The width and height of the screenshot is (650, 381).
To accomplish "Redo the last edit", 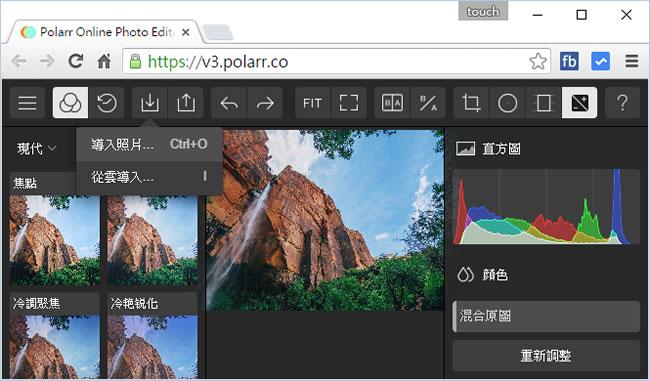I will pos(265,103).
